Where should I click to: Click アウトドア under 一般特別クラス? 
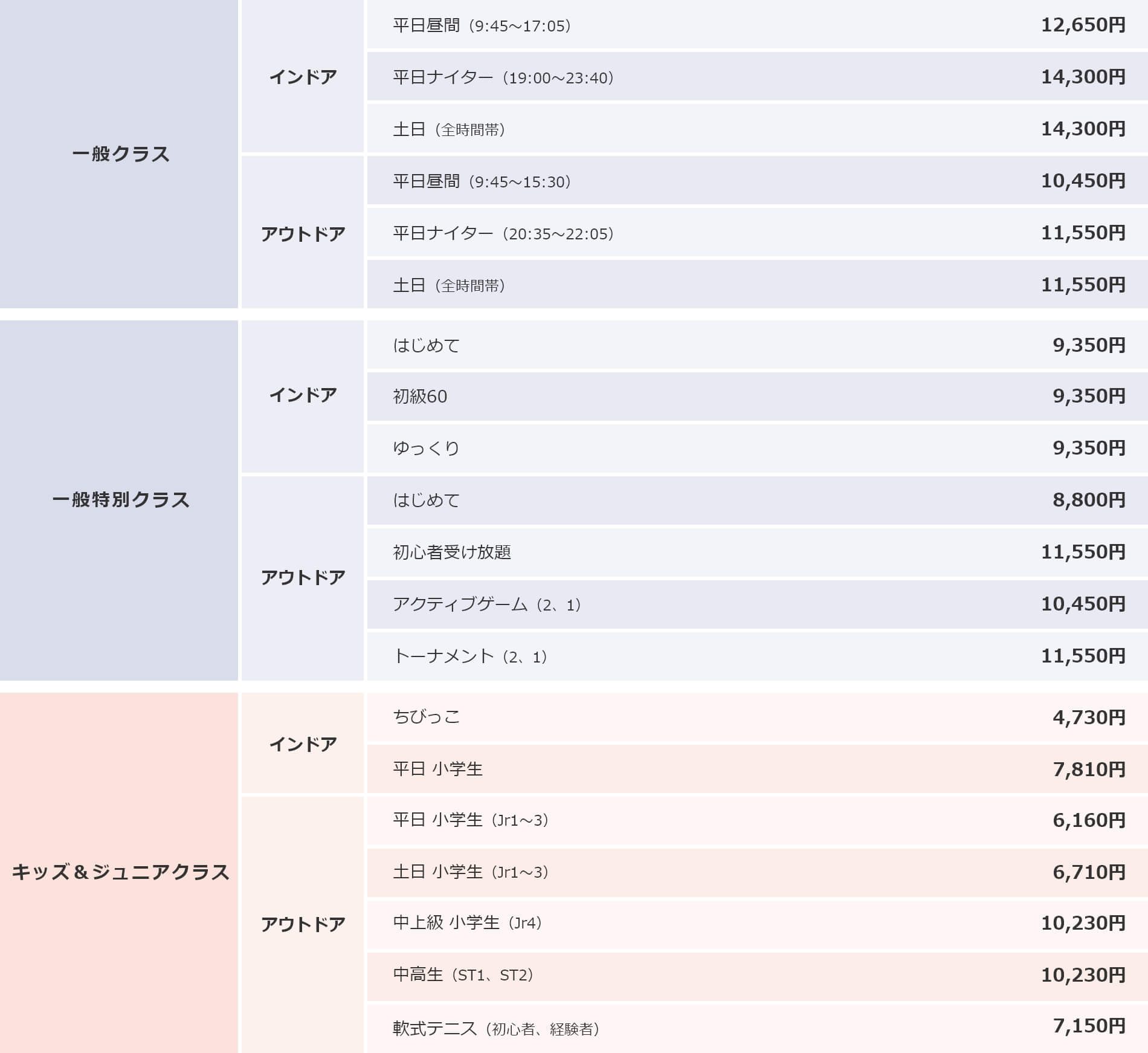pos(302,577)
